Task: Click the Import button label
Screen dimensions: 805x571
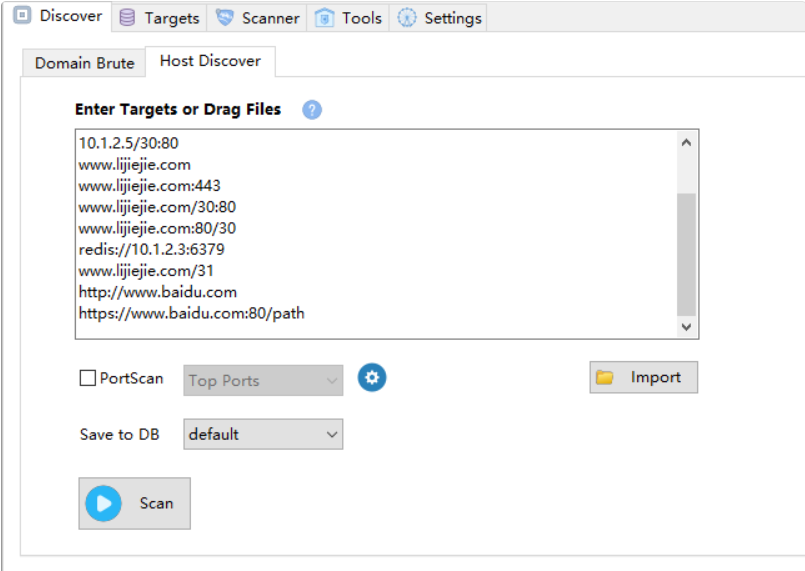Action: pos(656,377)
